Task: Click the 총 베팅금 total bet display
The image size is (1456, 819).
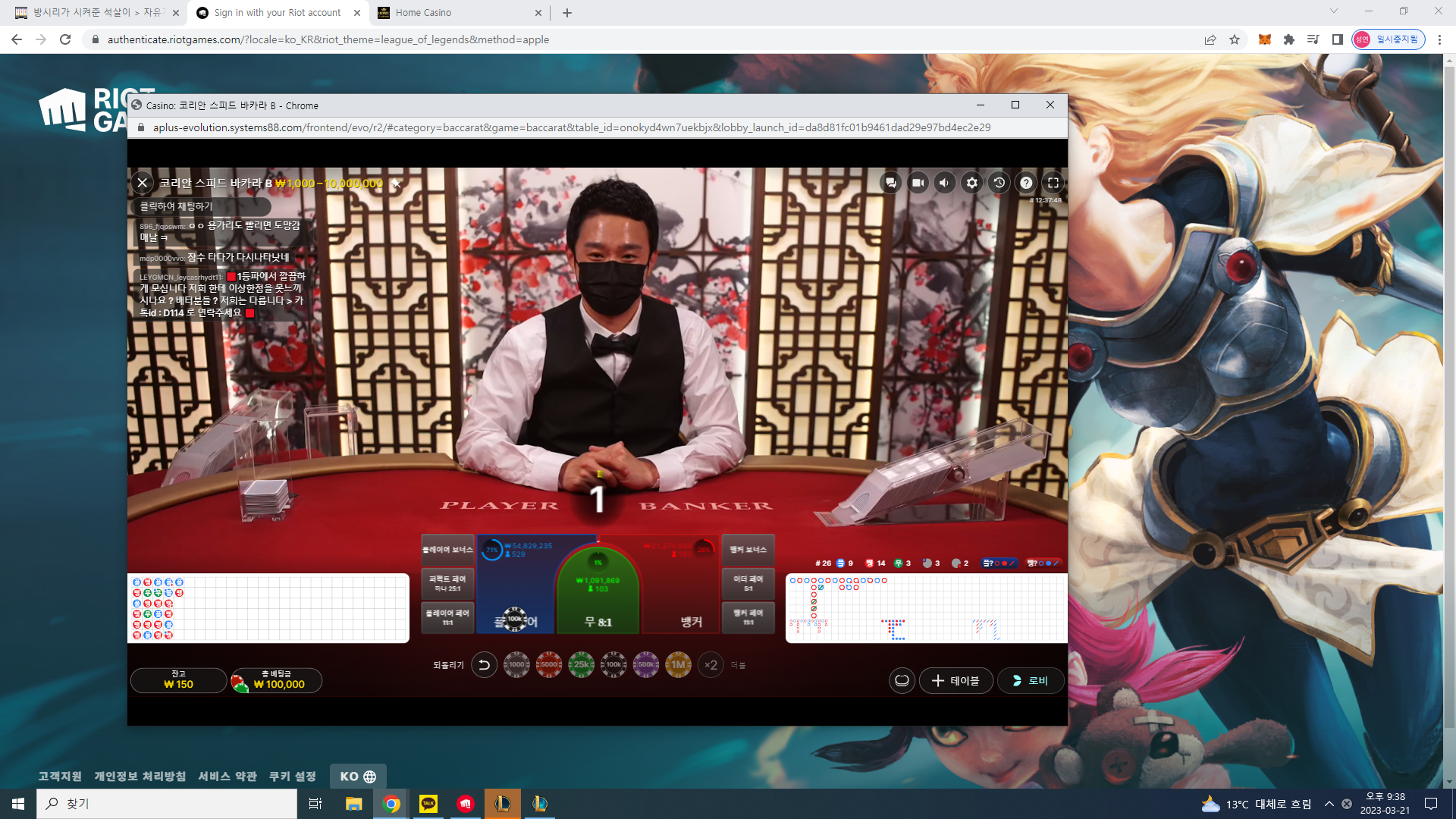Action: click(277, 680)
